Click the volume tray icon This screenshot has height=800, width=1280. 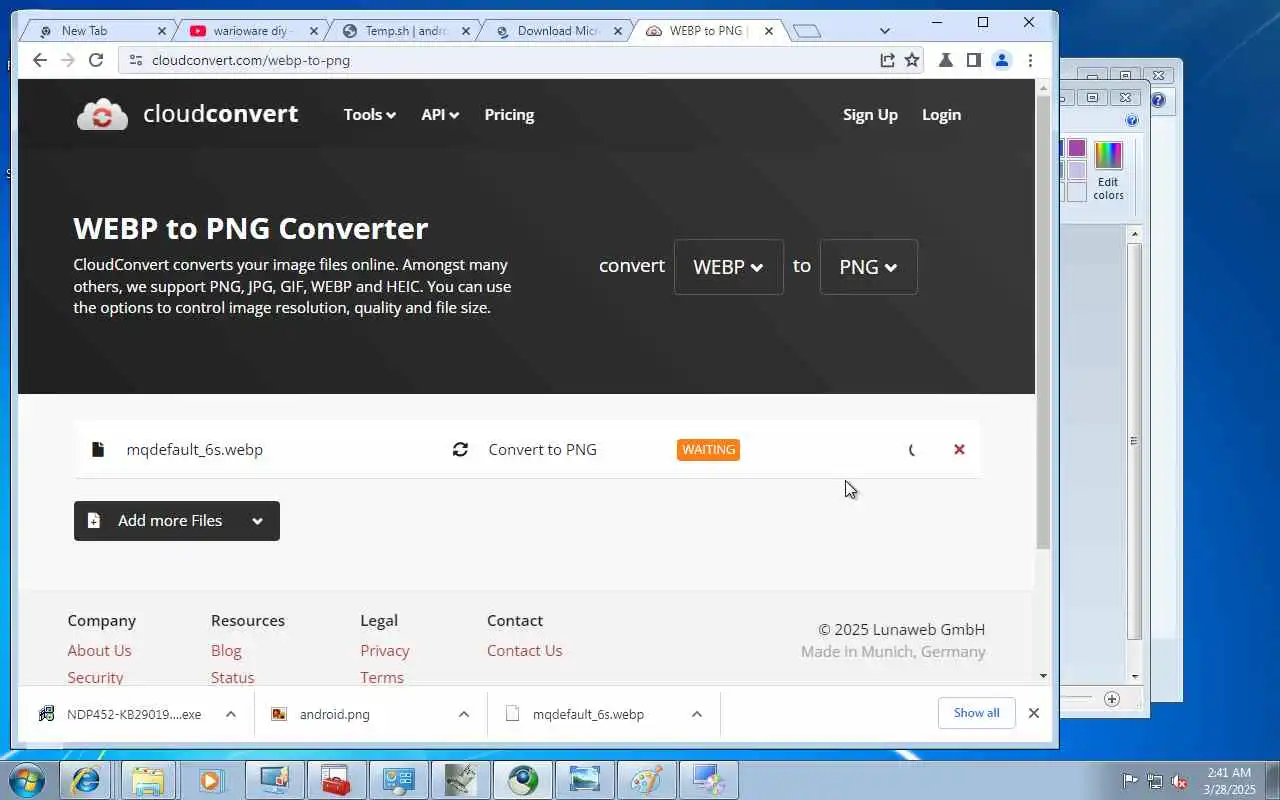tap(1179, 781)
